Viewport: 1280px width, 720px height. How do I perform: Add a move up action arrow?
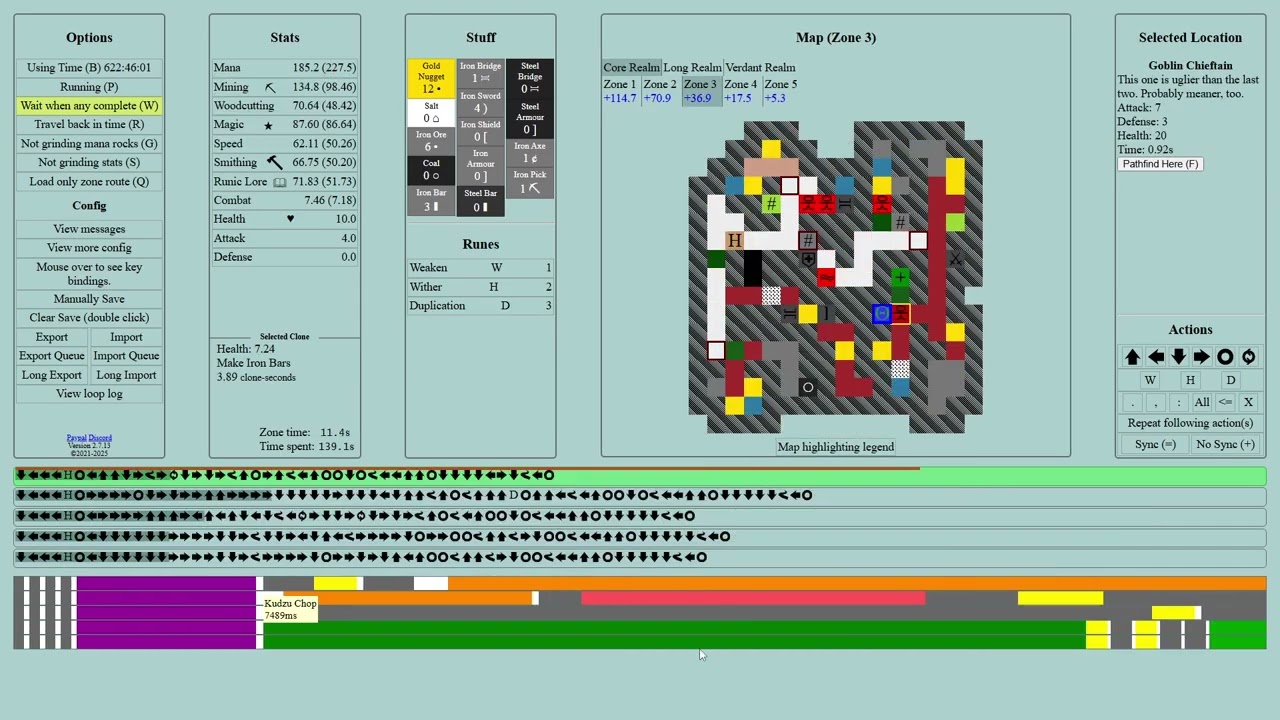pos(1132,357)
